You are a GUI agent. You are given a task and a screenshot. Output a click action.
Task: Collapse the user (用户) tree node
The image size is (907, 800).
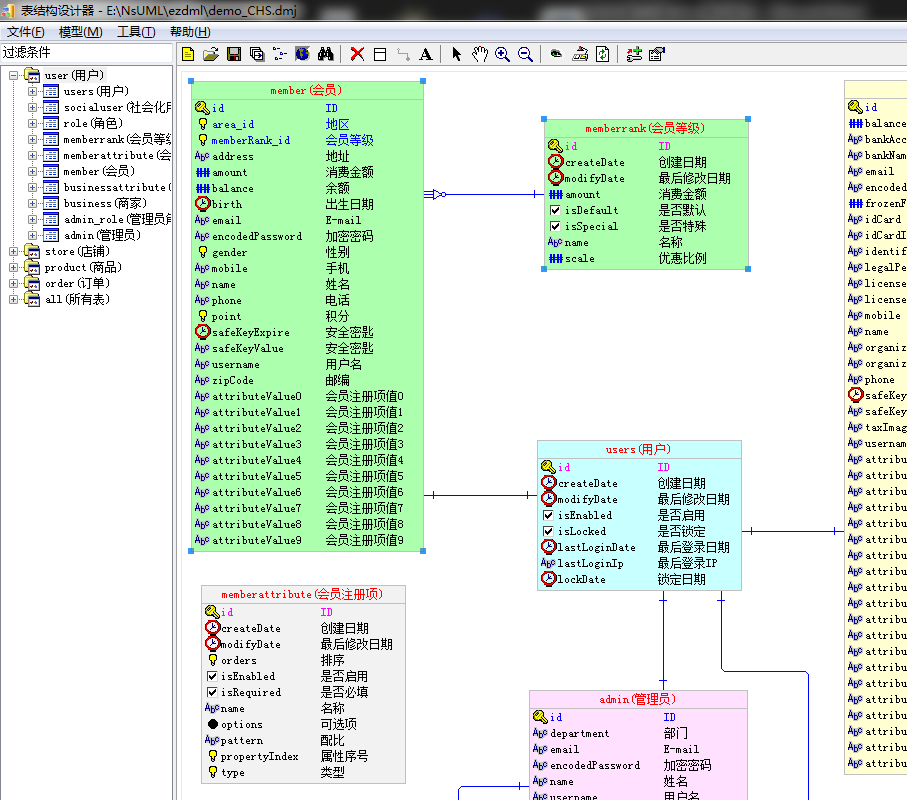pyautogui.click(x=12, y=74)
